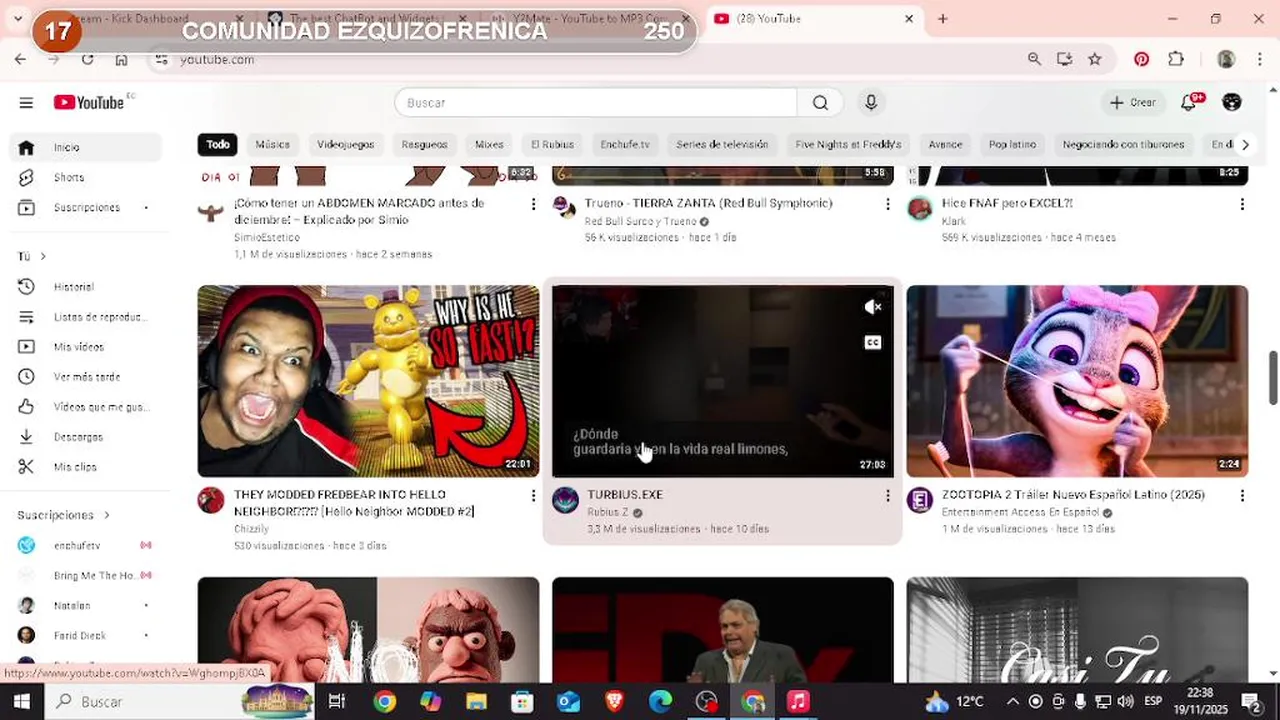Reload the page in browser toolbar
Screen dimensions: 1280x720
[x=87, y=59]
